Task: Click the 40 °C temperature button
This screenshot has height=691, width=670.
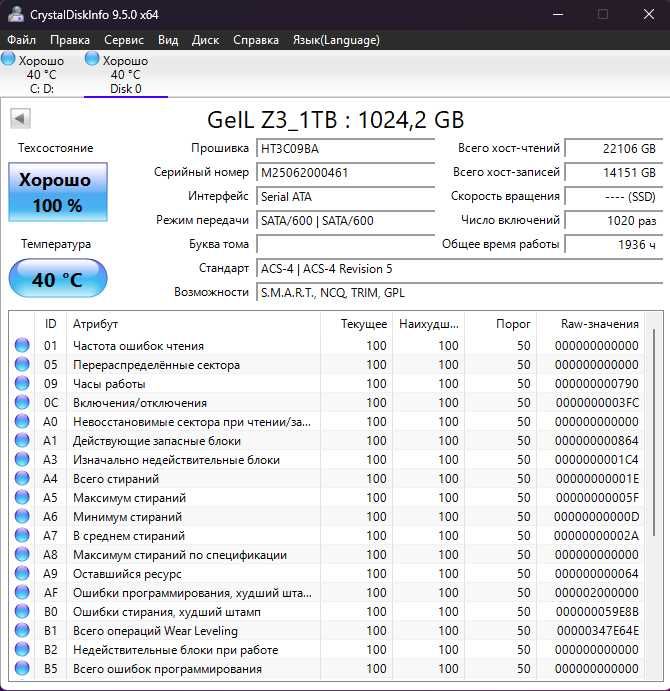Action: pyautogui.click(x=58, y=279)
